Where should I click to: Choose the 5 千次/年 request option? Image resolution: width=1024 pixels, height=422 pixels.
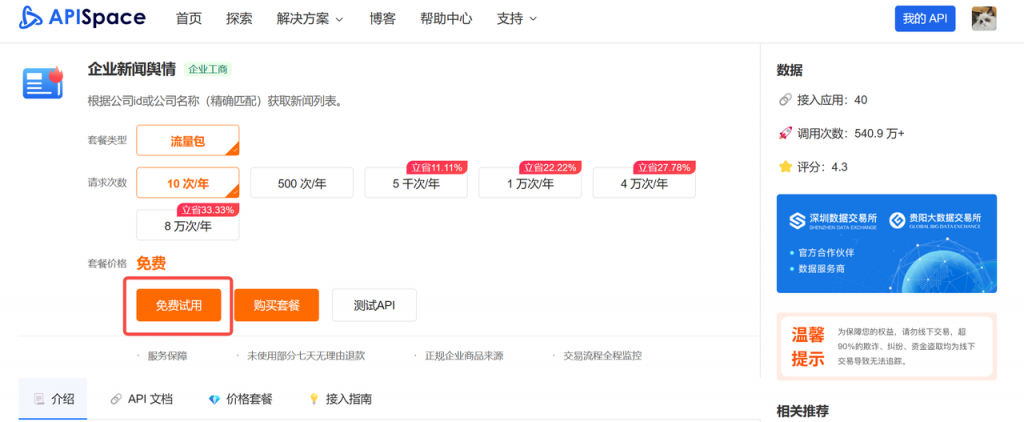416,183
